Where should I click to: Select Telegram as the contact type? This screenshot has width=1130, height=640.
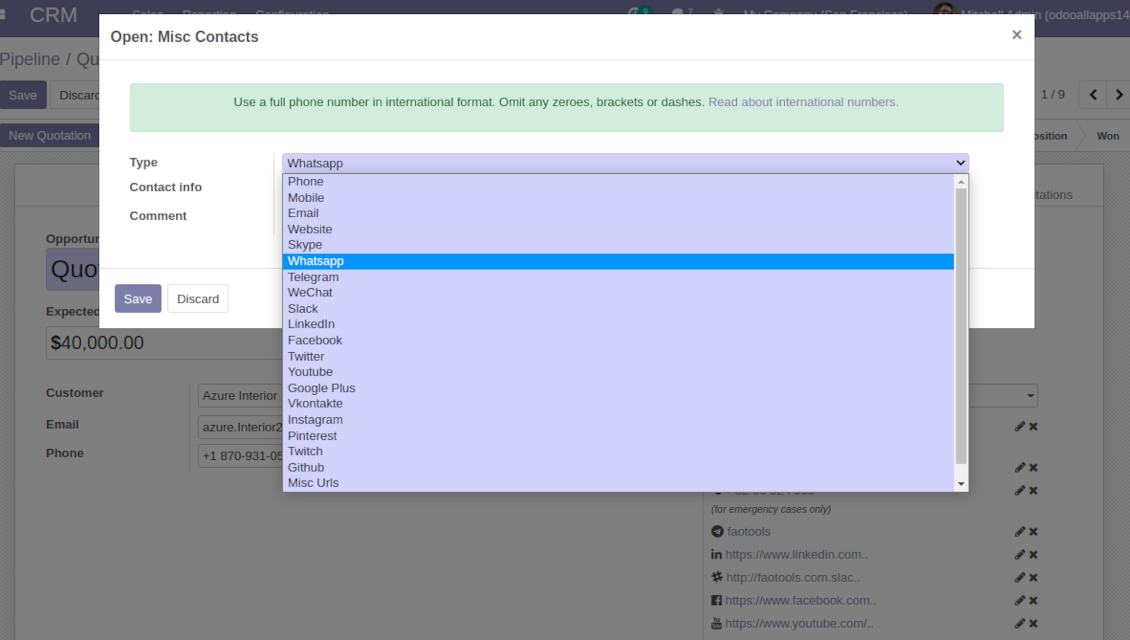(x=618, y=277)
